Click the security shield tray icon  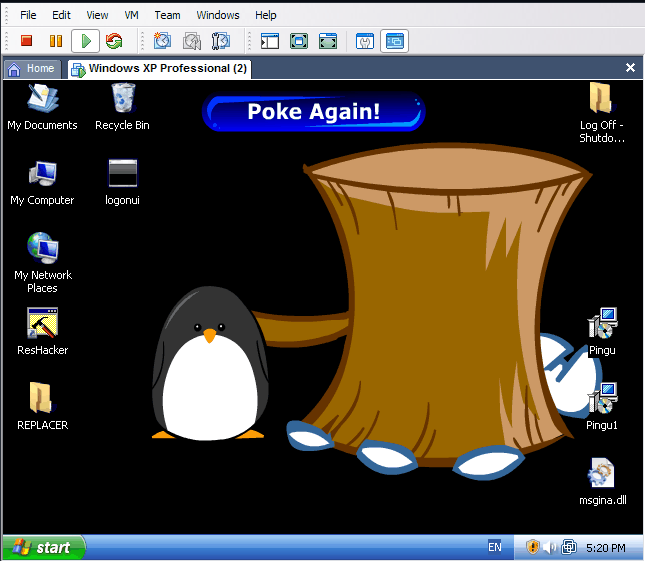(x=532, y=547)
